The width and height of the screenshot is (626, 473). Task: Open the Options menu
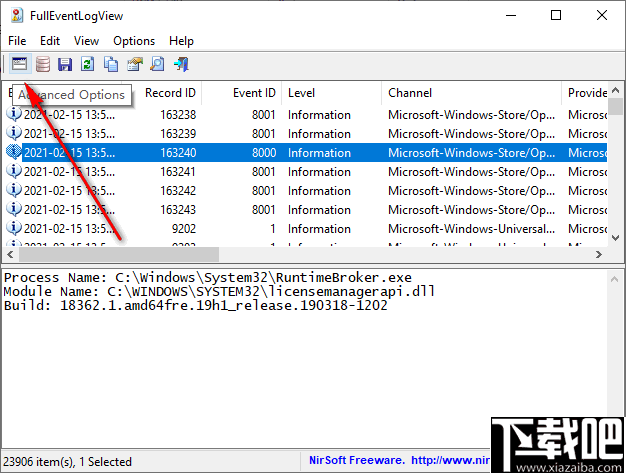[x=134, y=41]
